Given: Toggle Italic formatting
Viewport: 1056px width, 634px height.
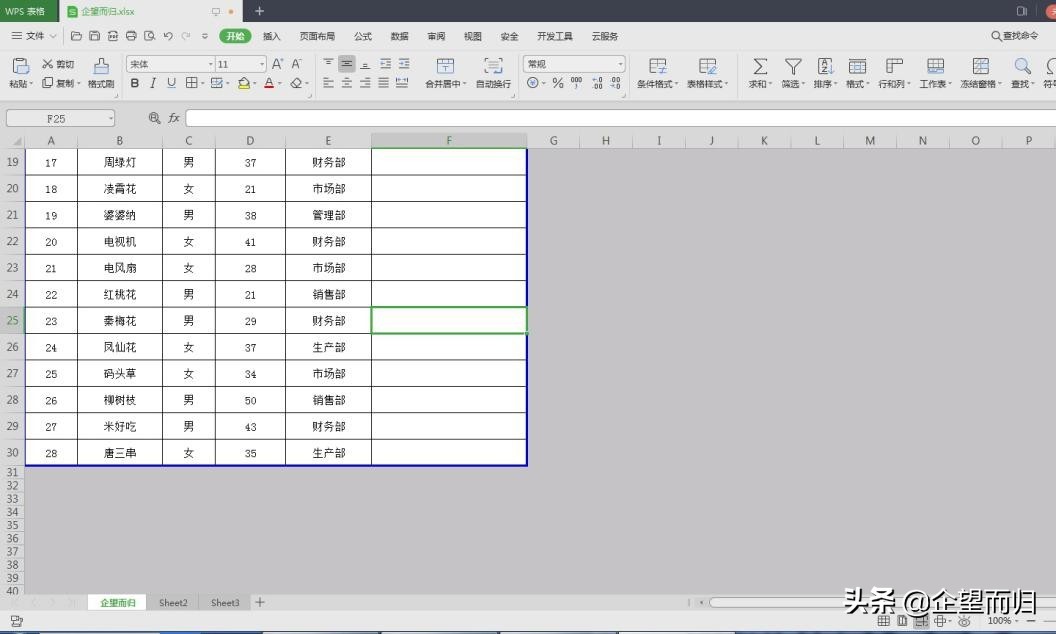Looking at the screenshot, I should point(153,83).
